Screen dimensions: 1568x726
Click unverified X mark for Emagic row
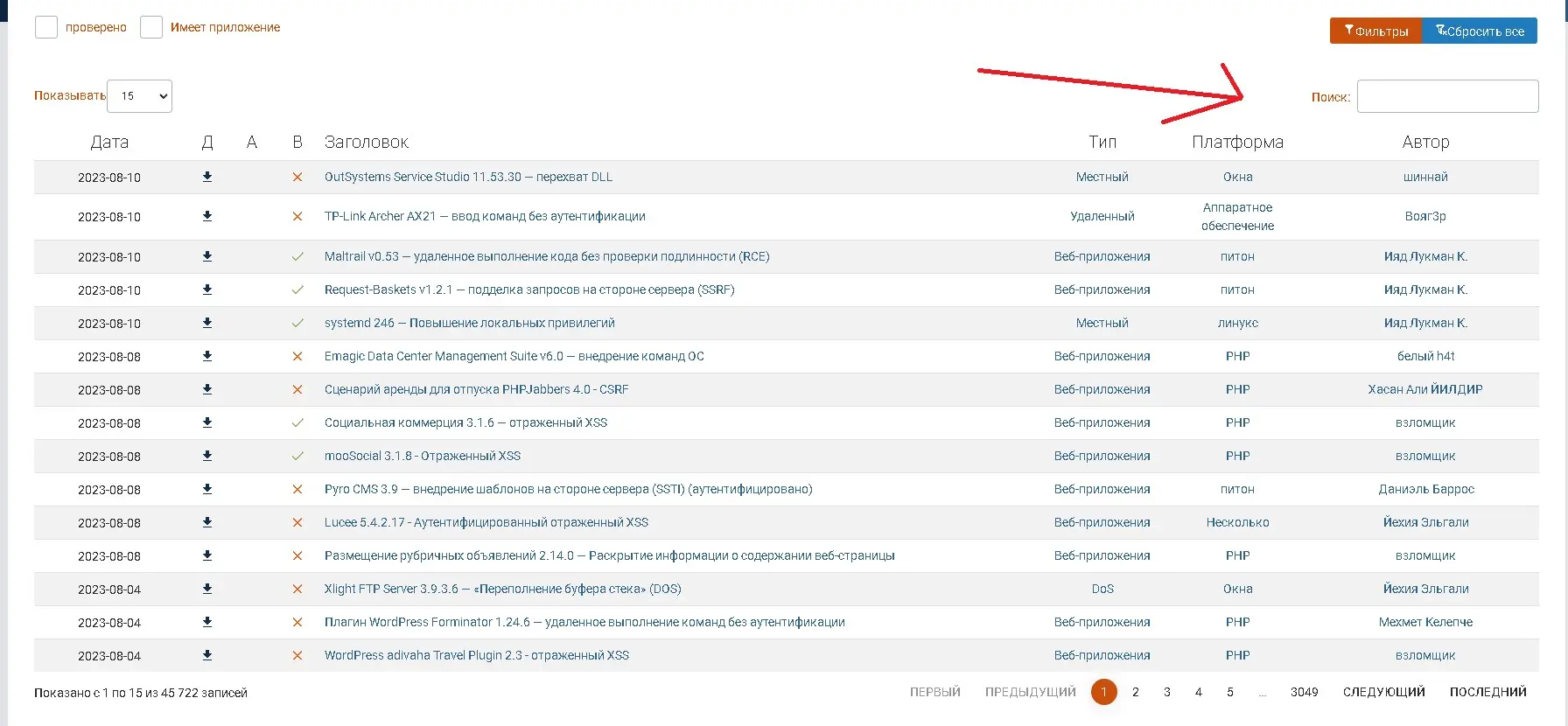[x=297, y=356]
